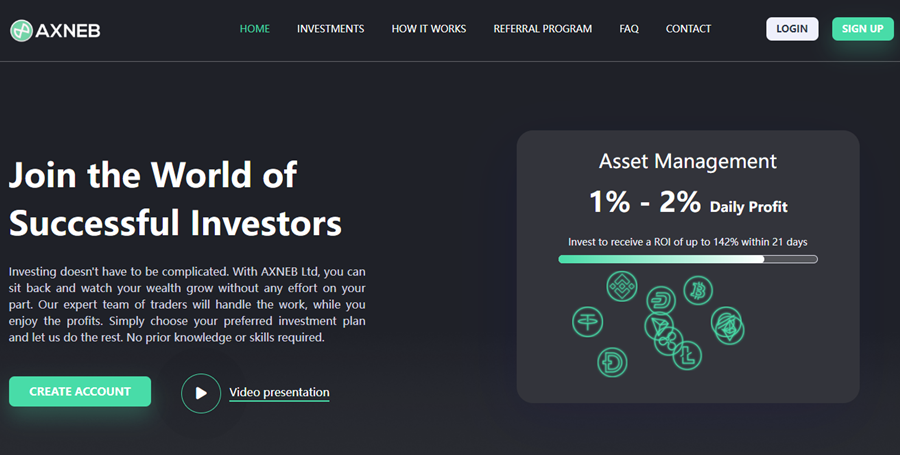Click the Ripple XRP coin icon
Image resolution: width=900 pixels, height=455 pixels.
point(668,342)
